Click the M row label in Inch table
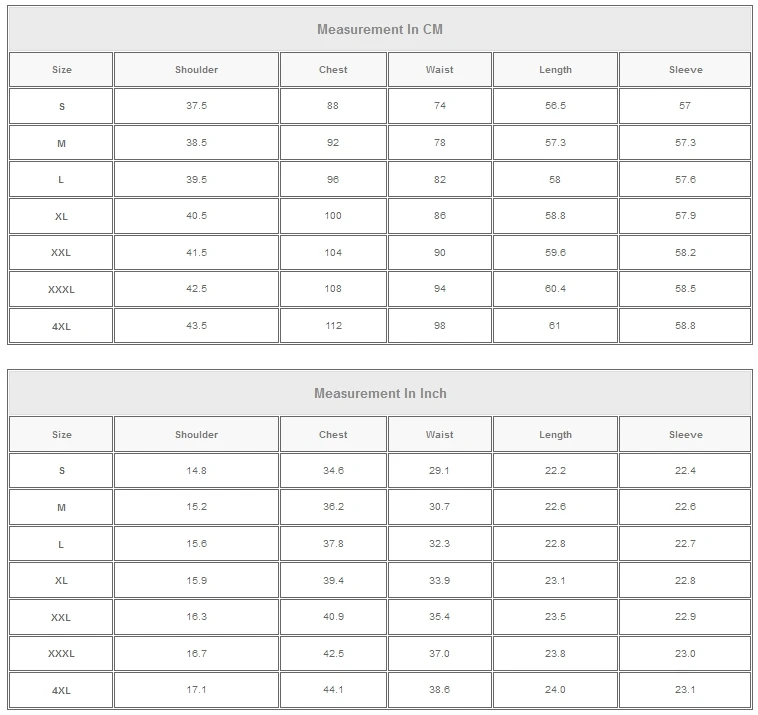758x715 pixels. (x=61, y=508)
